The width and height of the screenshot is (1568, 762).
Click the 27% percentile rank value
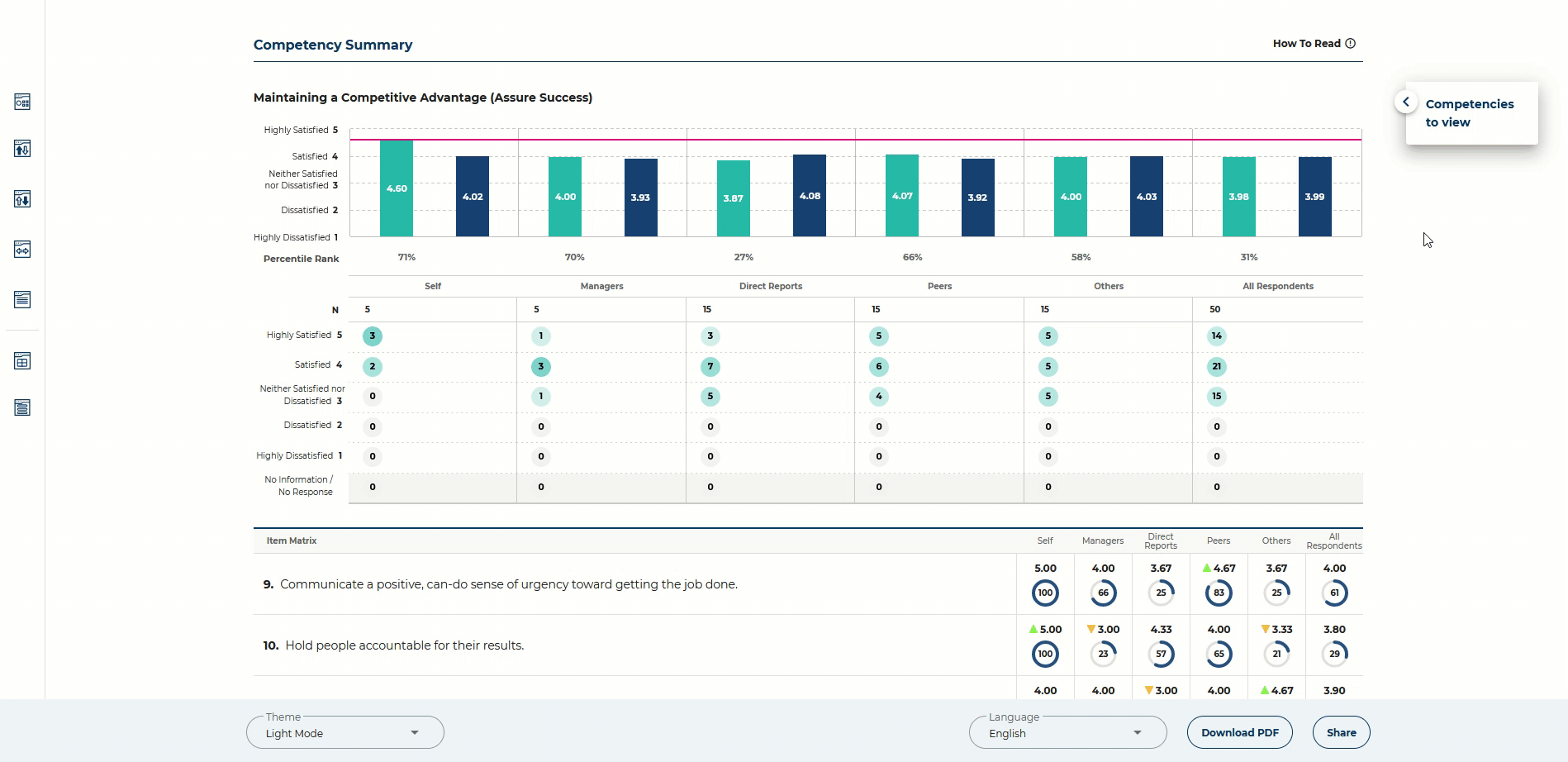coord(744,257)
